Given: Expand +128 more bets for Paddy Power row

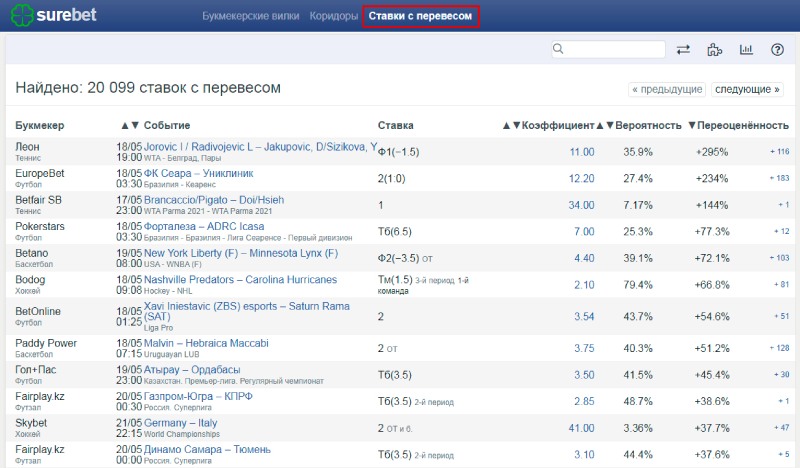Looking at the screenshot, I should (780, 348).
